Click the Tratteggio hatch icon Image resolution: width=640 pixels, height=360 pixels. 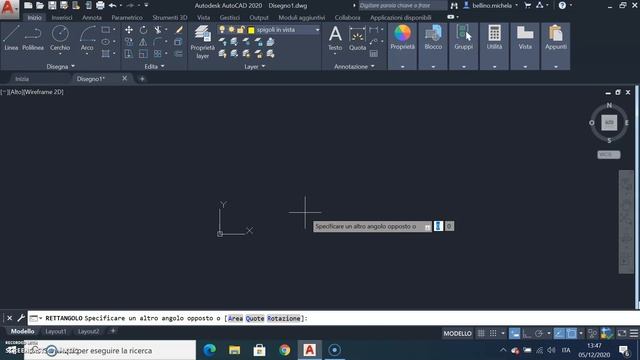106,53
